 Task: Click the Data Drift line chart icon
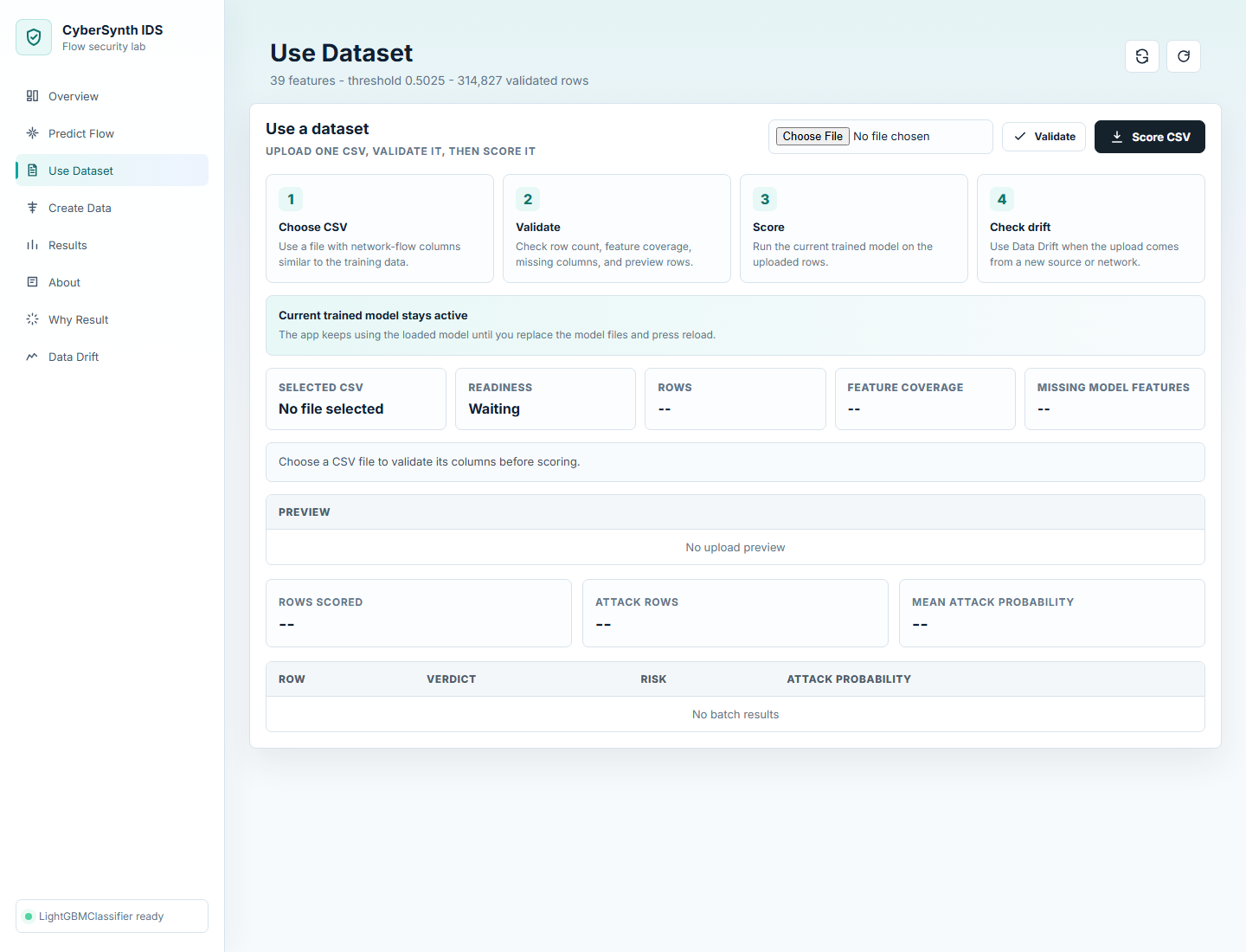(x=32, y=357)
